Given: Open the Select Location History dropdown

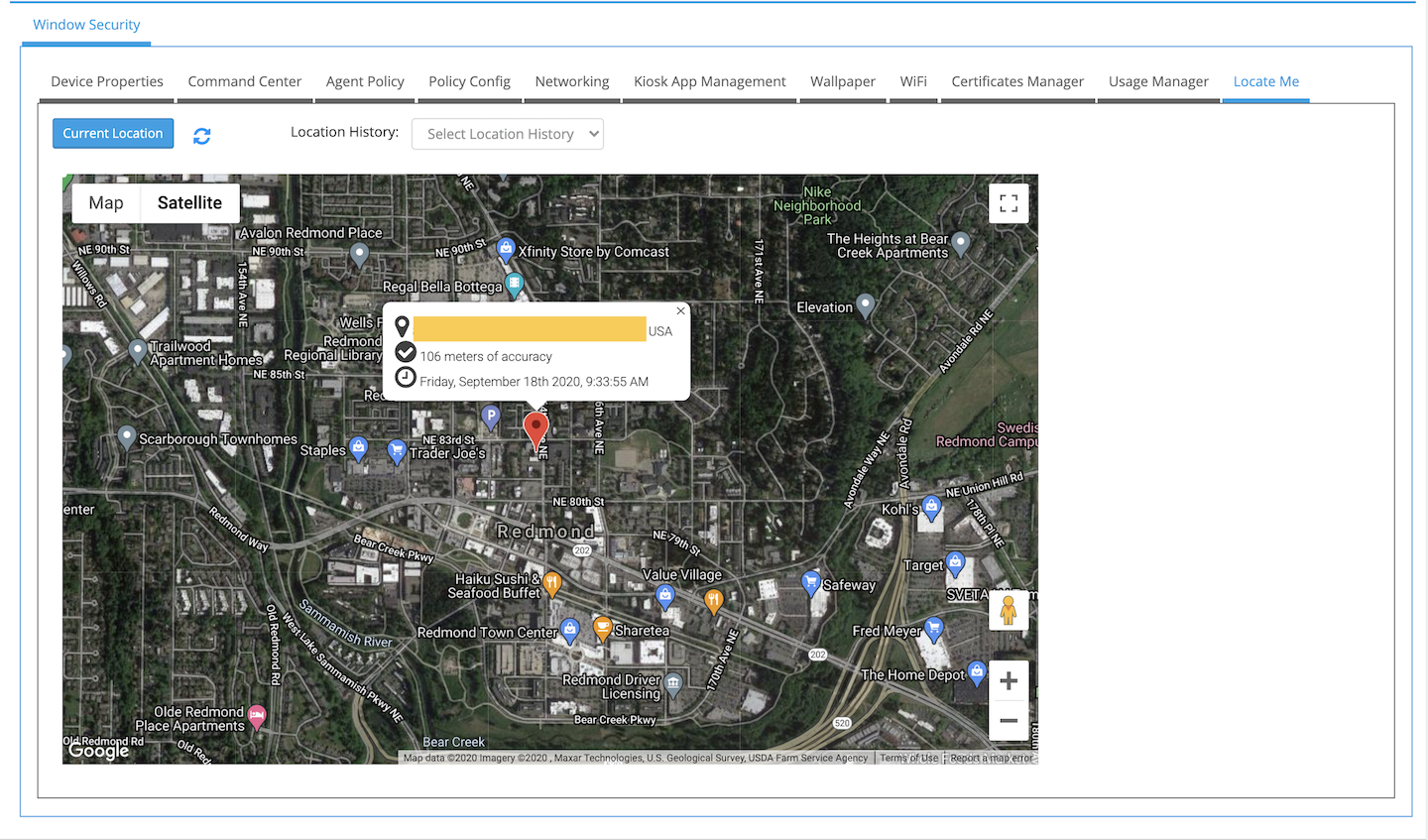Looking at the screenshot, I should (508, 134).
